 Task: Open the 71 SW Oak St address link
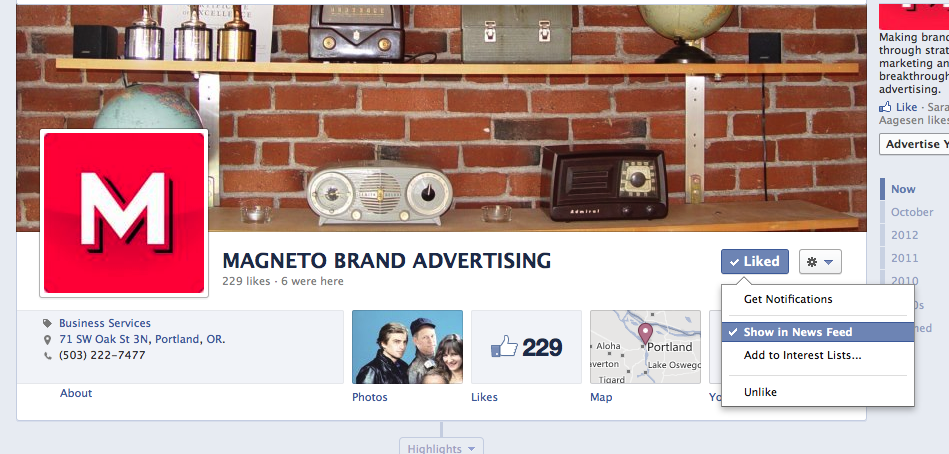click(x=142, y=339)
